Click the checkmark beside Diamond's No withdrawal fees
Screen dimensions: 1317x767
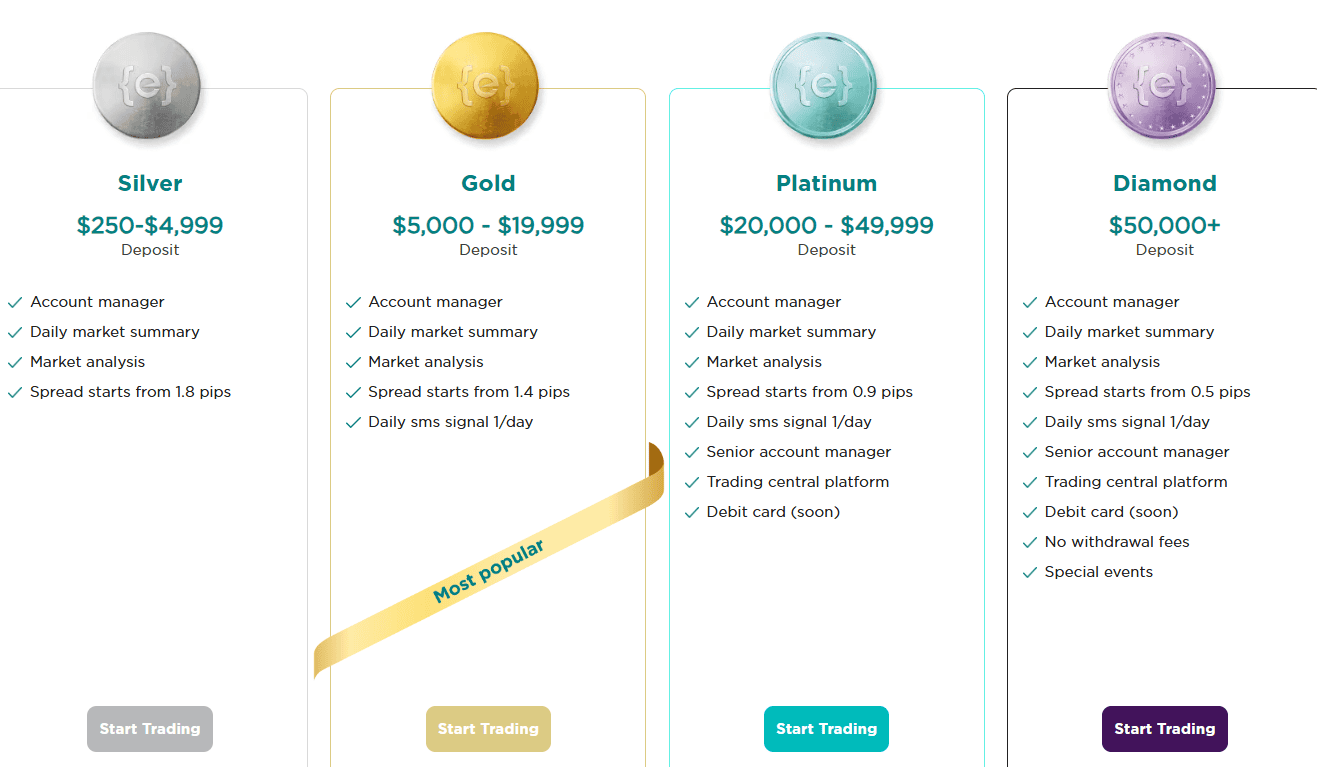coord(1030,542)
